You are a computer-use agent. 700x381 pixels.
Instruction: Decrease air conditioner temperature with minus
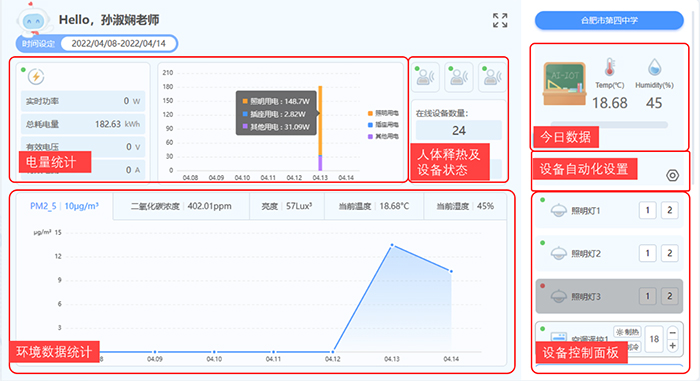pyautogui.click(x=672, y=333)
